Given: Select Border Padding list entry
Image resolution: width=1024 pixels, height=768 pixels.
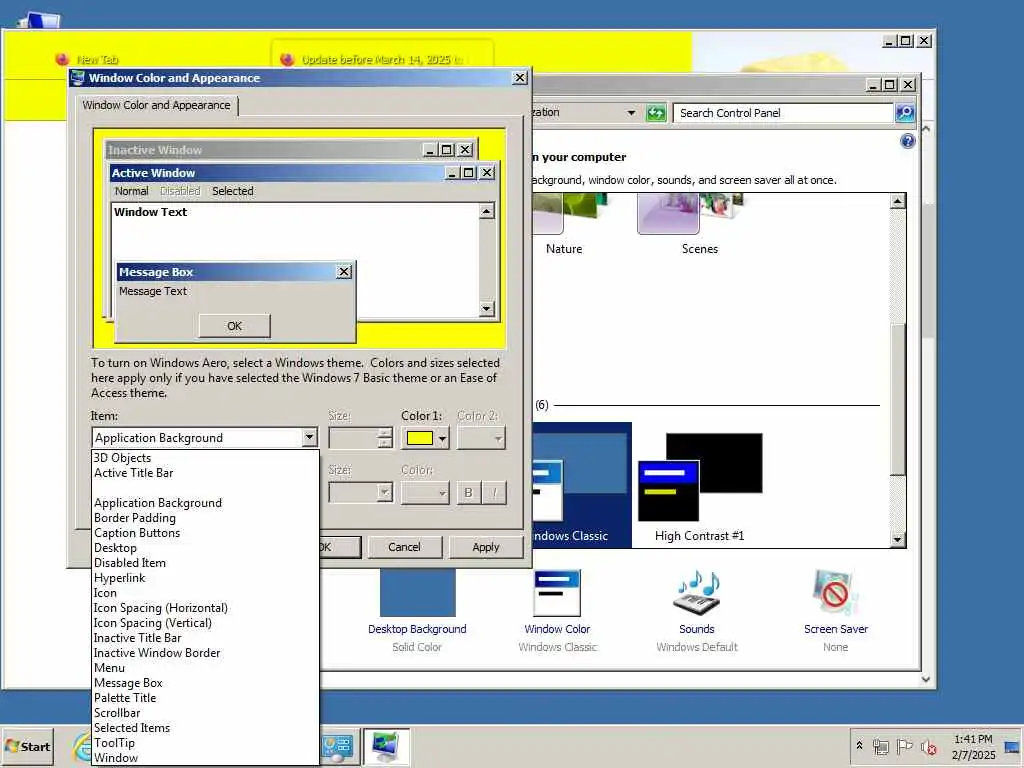Looking at the screenshot, I should click(205, 518).
